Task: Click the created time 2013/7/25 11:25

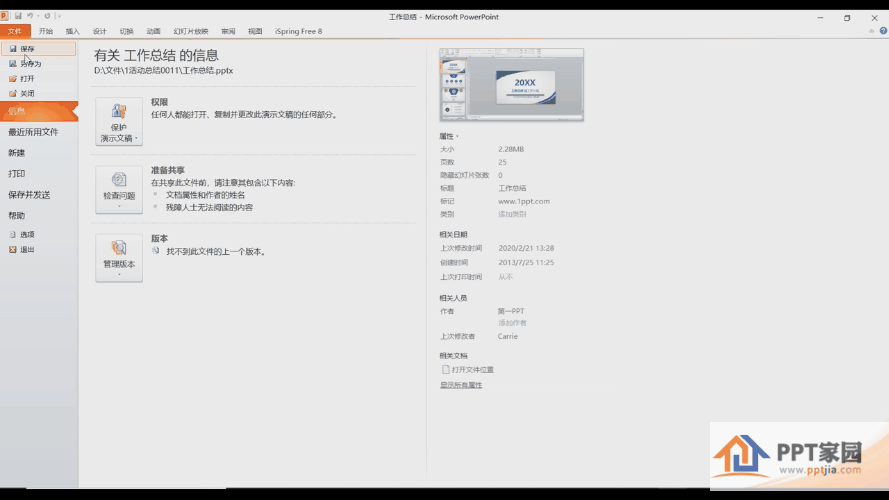Action: click(526, 262)
